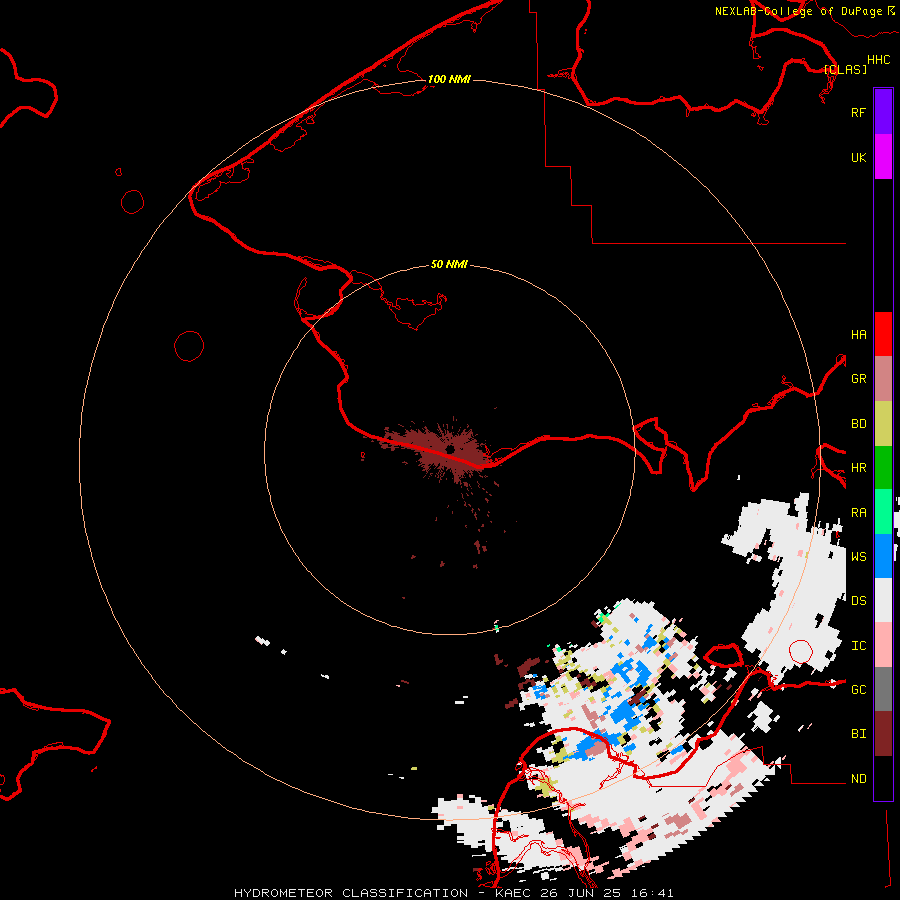Click the DS legend label
This screenshot has height=900, width=900.
click(858, 601)
